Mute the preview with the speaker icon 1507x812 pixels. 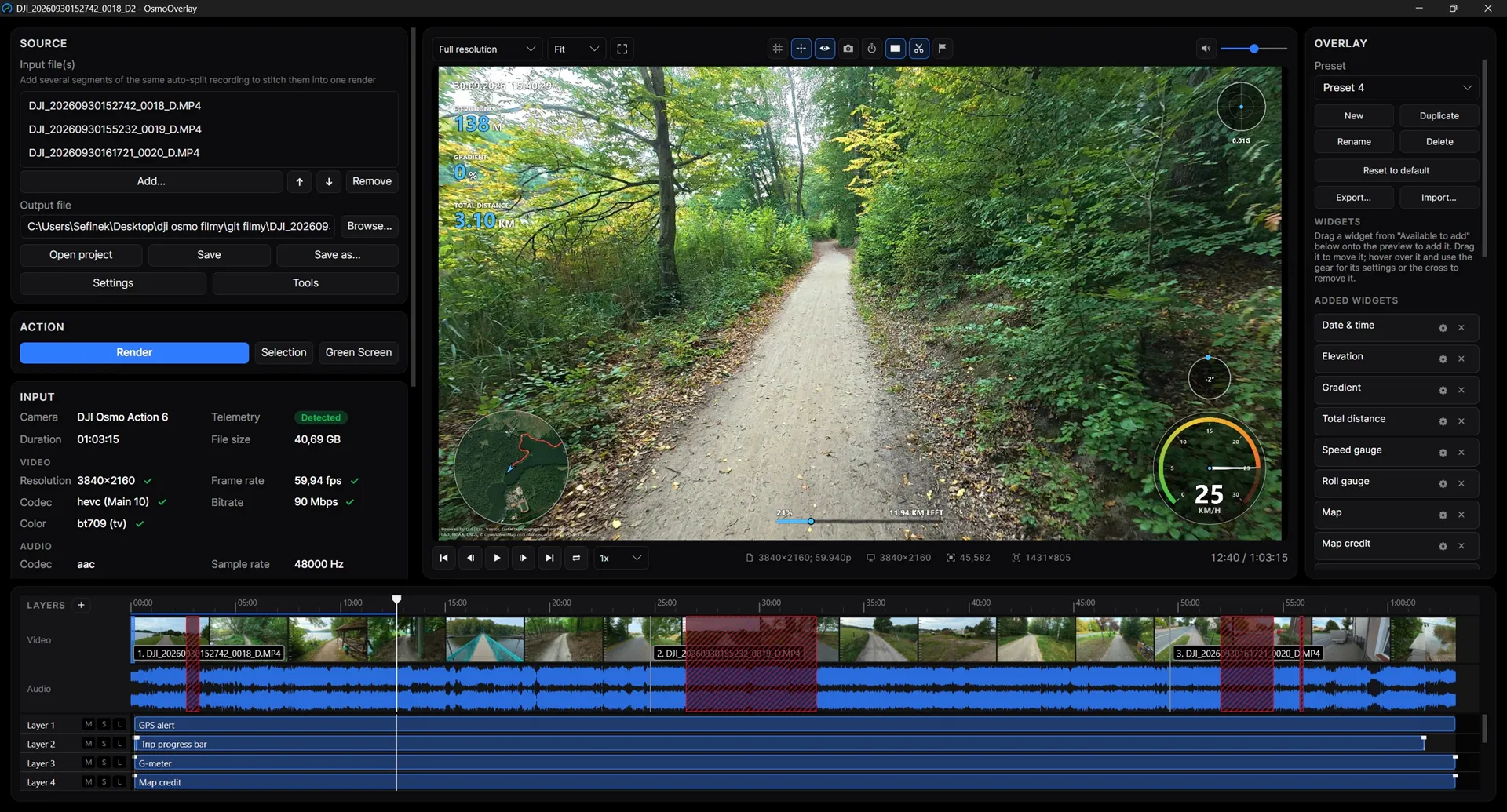coord(1206,49)
